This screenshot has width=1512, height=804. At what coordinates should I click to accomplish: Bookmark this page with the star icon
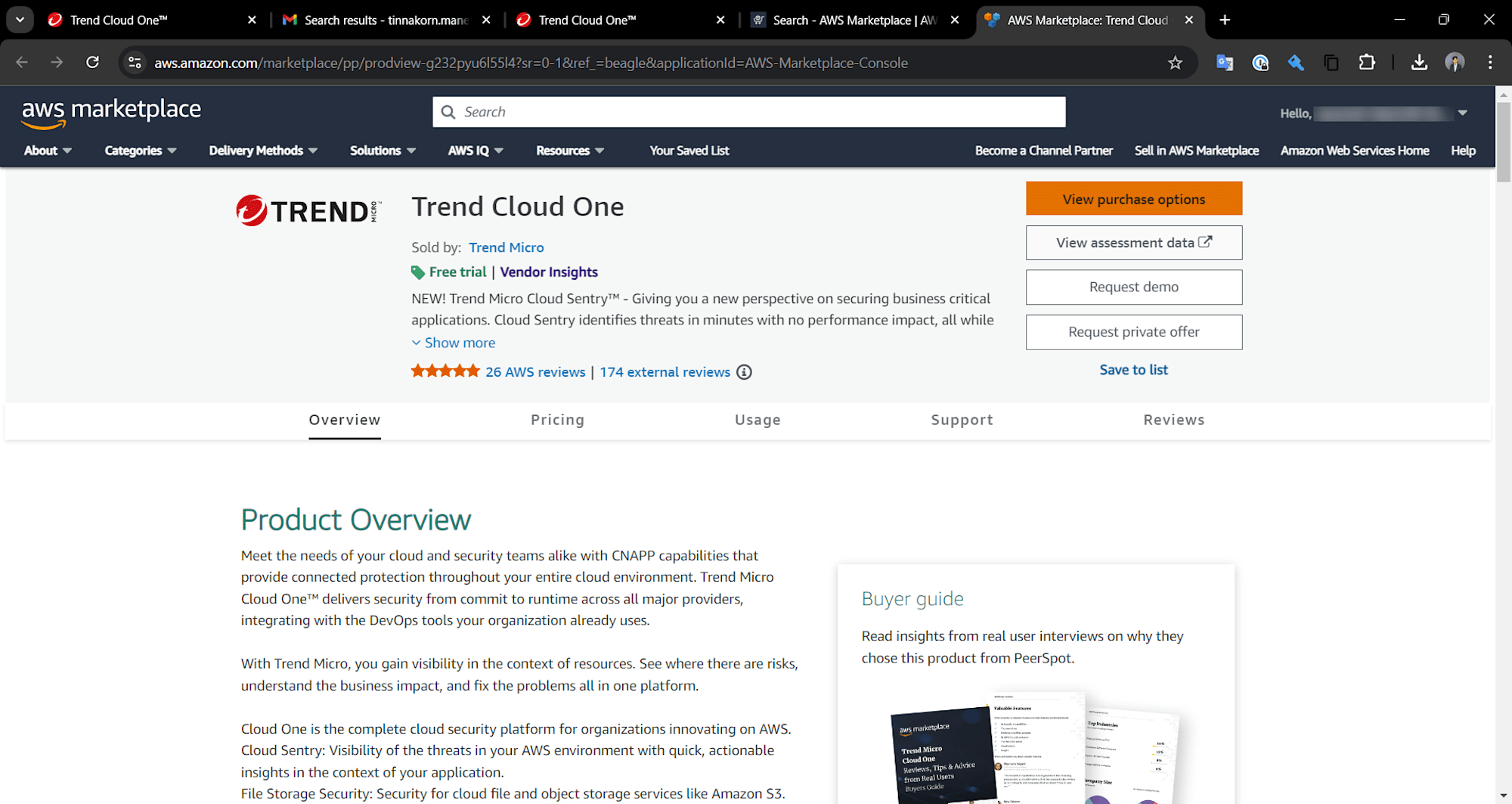[1175, 63]
